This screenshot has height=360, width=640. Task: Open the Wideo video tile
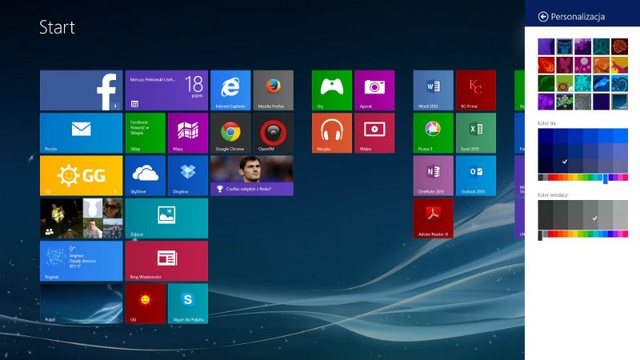(x=374, y=133)
